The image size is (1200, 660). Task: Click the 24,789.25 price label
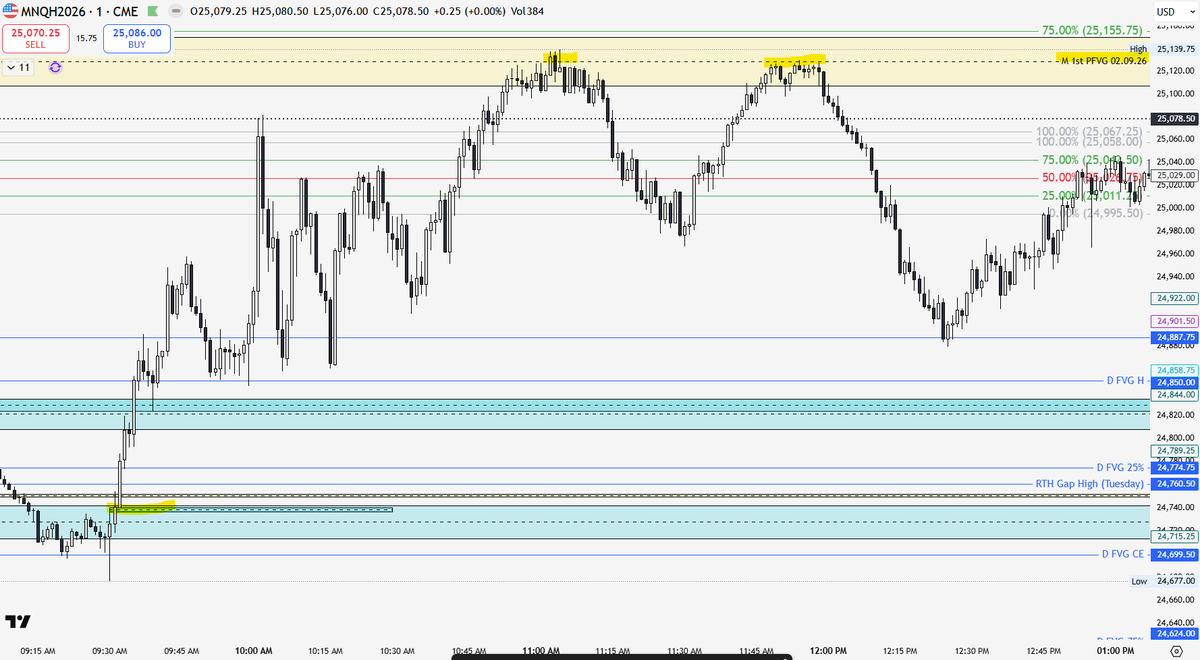(1175, 451)
